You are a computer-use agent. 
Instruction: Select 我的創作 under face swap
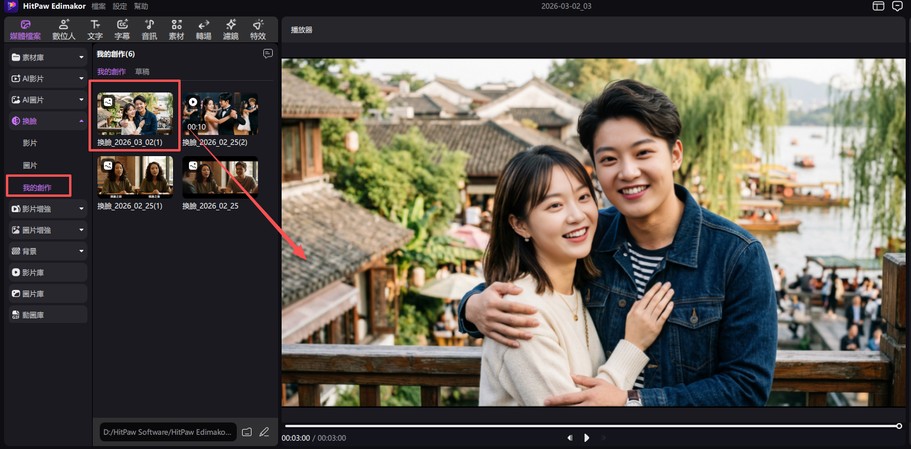tap(38, 187)
